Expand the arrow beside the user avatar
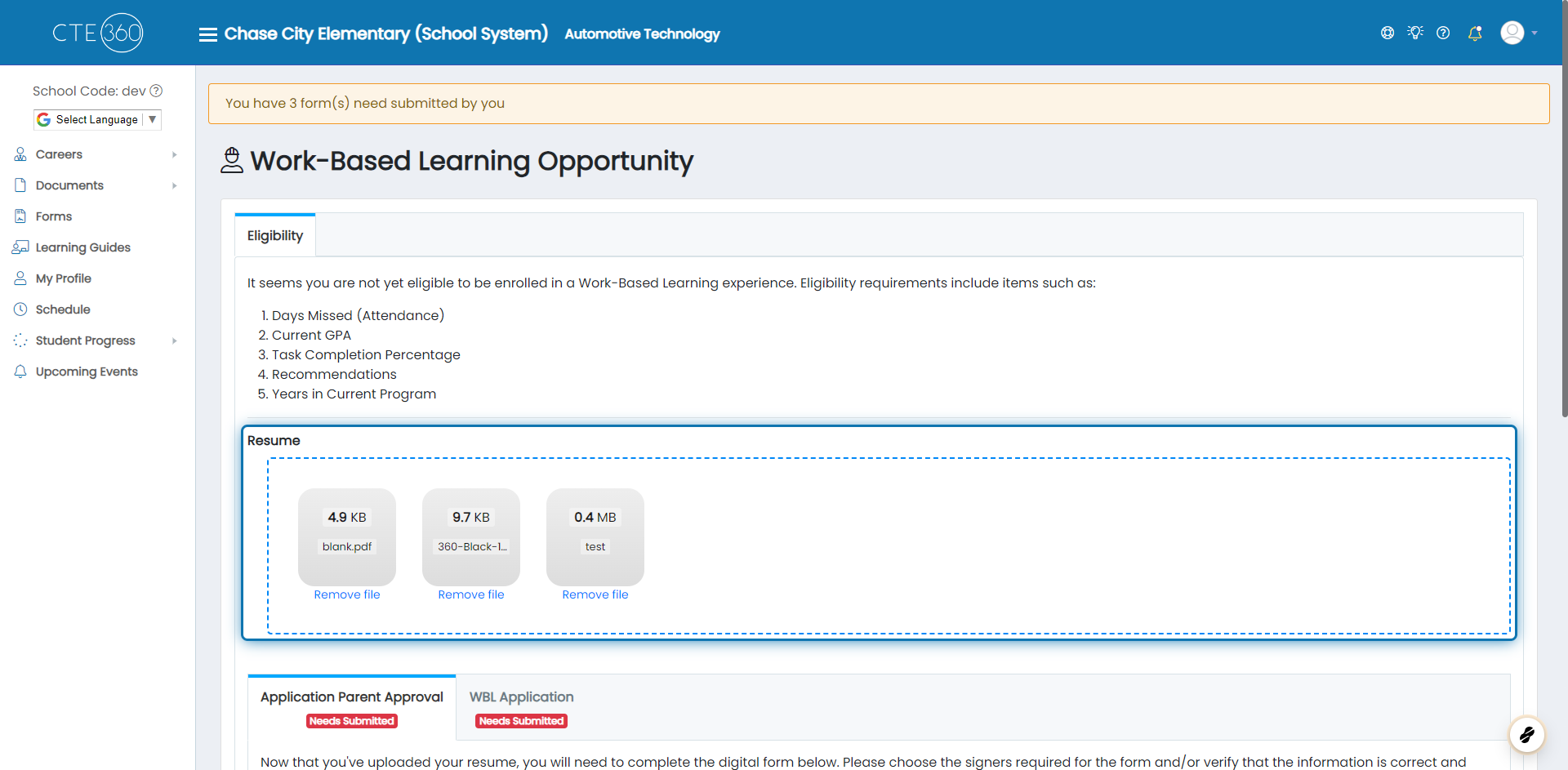Viewport: 1568px width, 770px height. (x=1535, y=33)
